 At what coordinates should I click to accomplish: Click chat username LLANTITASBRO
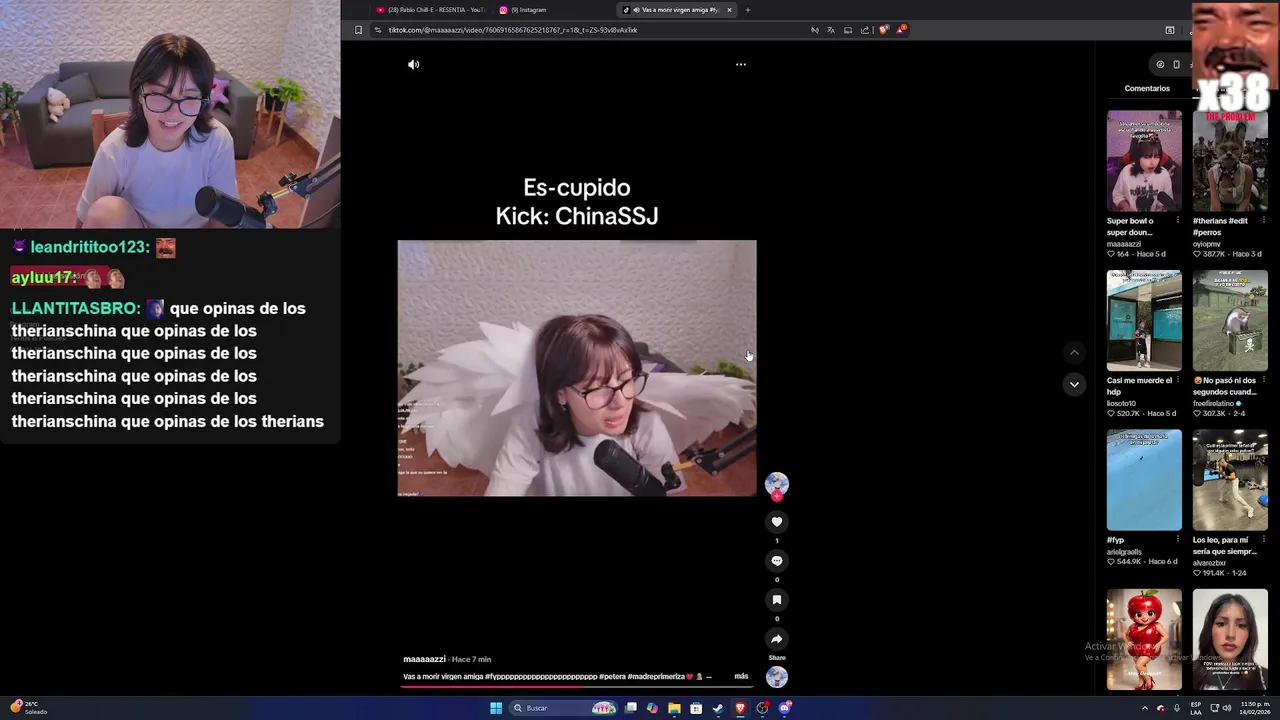(x=76, y=309)
